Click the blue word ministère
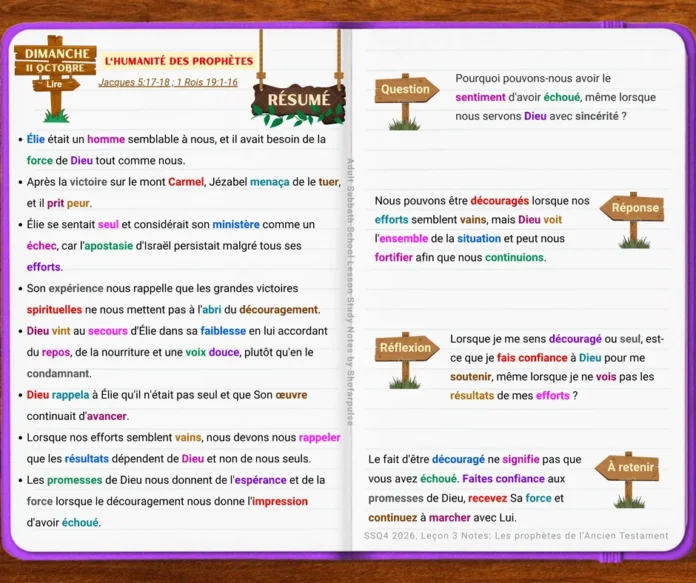Image resolution: width=696 pixels, height=583 pixels. click(x=236, y=224)
